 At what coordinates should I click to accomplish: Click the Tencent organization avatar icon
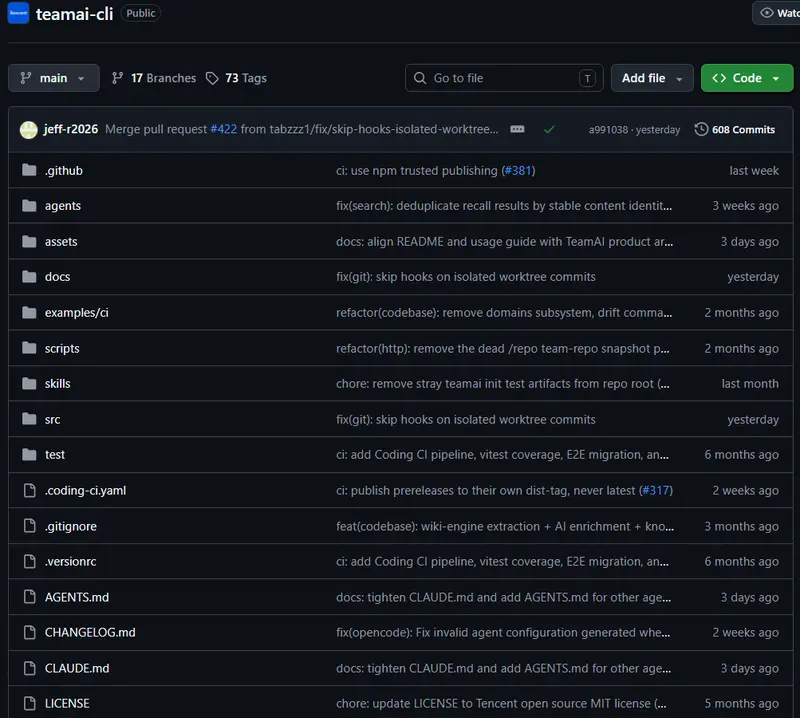point(18,13)
